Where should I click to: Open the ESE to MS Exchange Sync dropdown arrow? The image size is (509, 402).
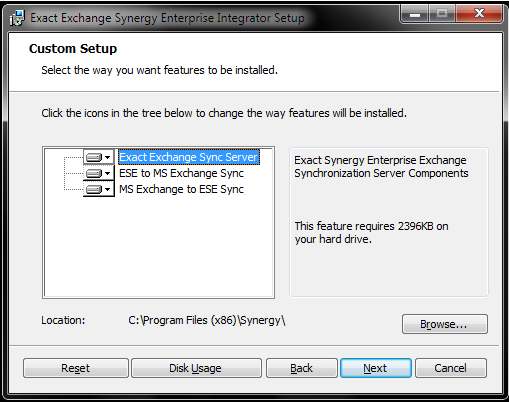click(107, 173)
